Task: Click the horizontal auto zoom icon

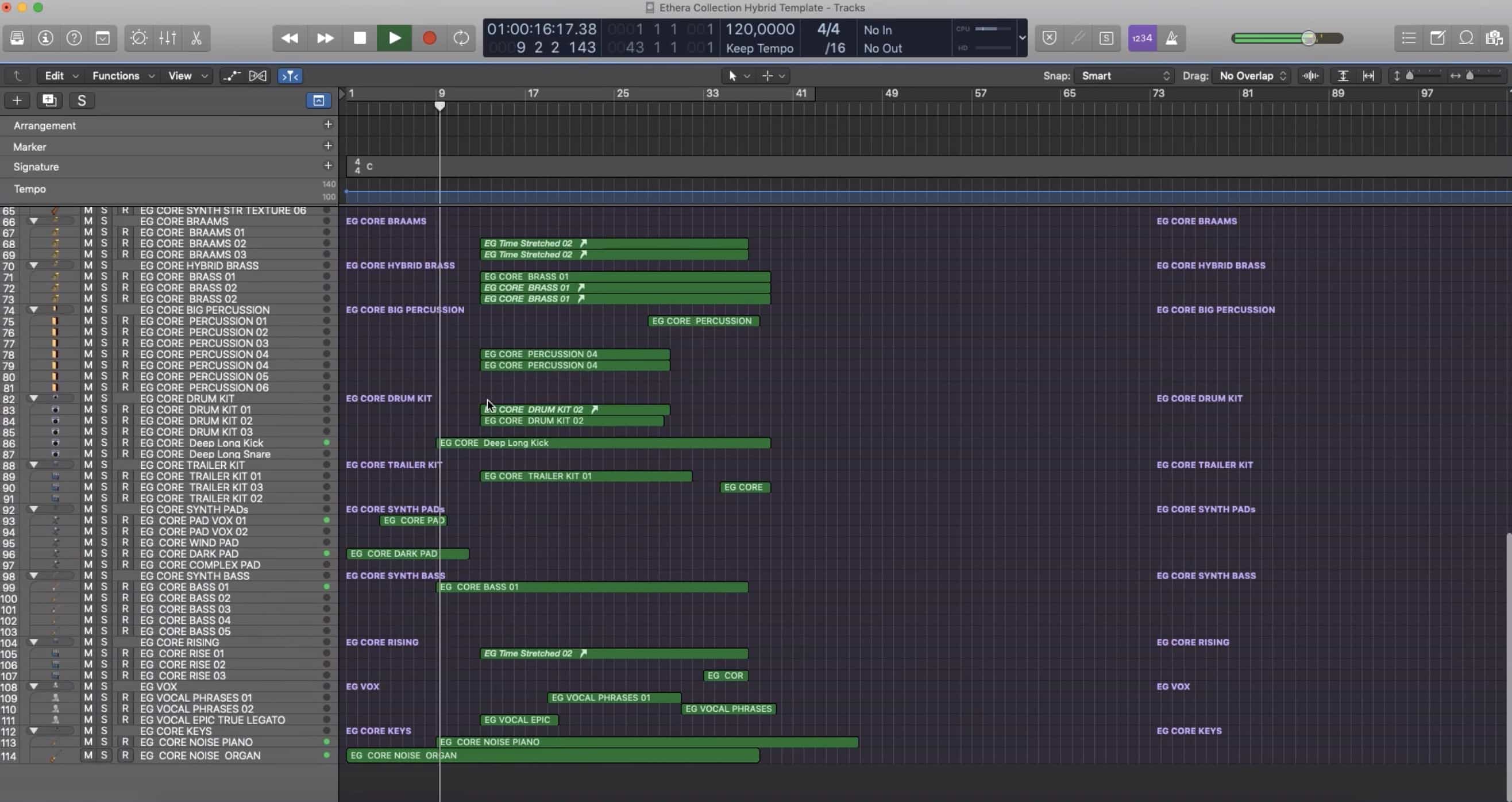Action: [x=1368, y=76]
